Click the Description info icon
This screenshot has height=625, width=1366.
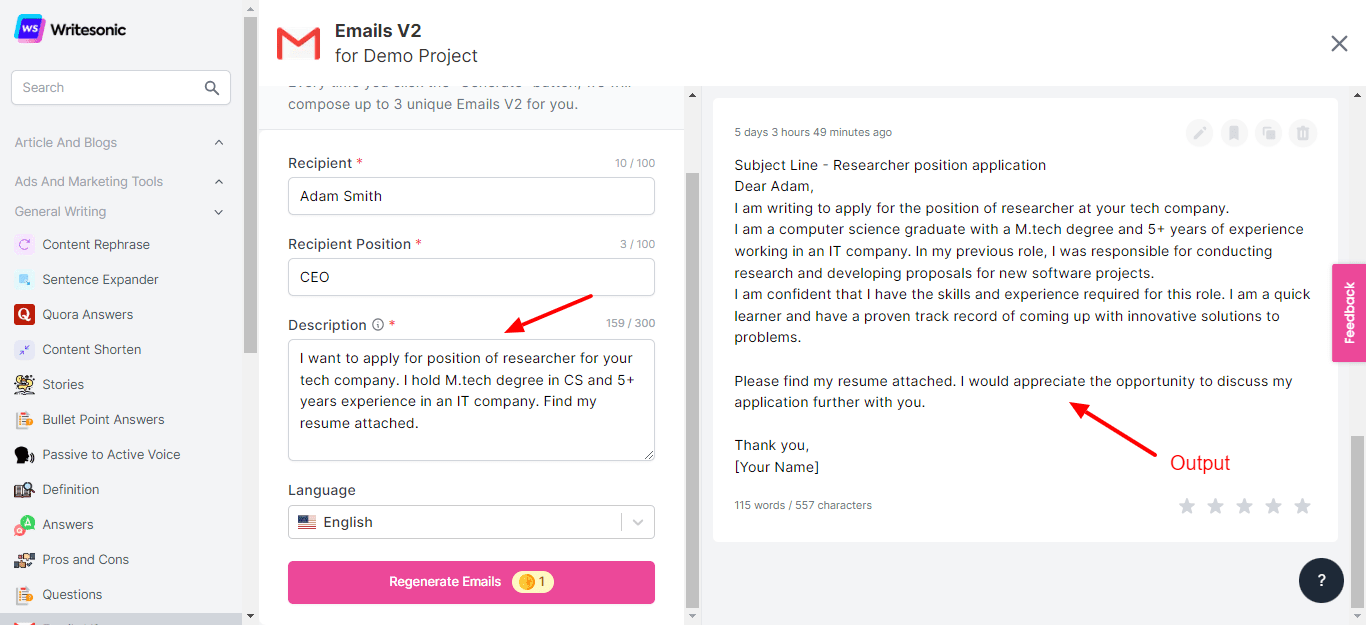point(378,325)
